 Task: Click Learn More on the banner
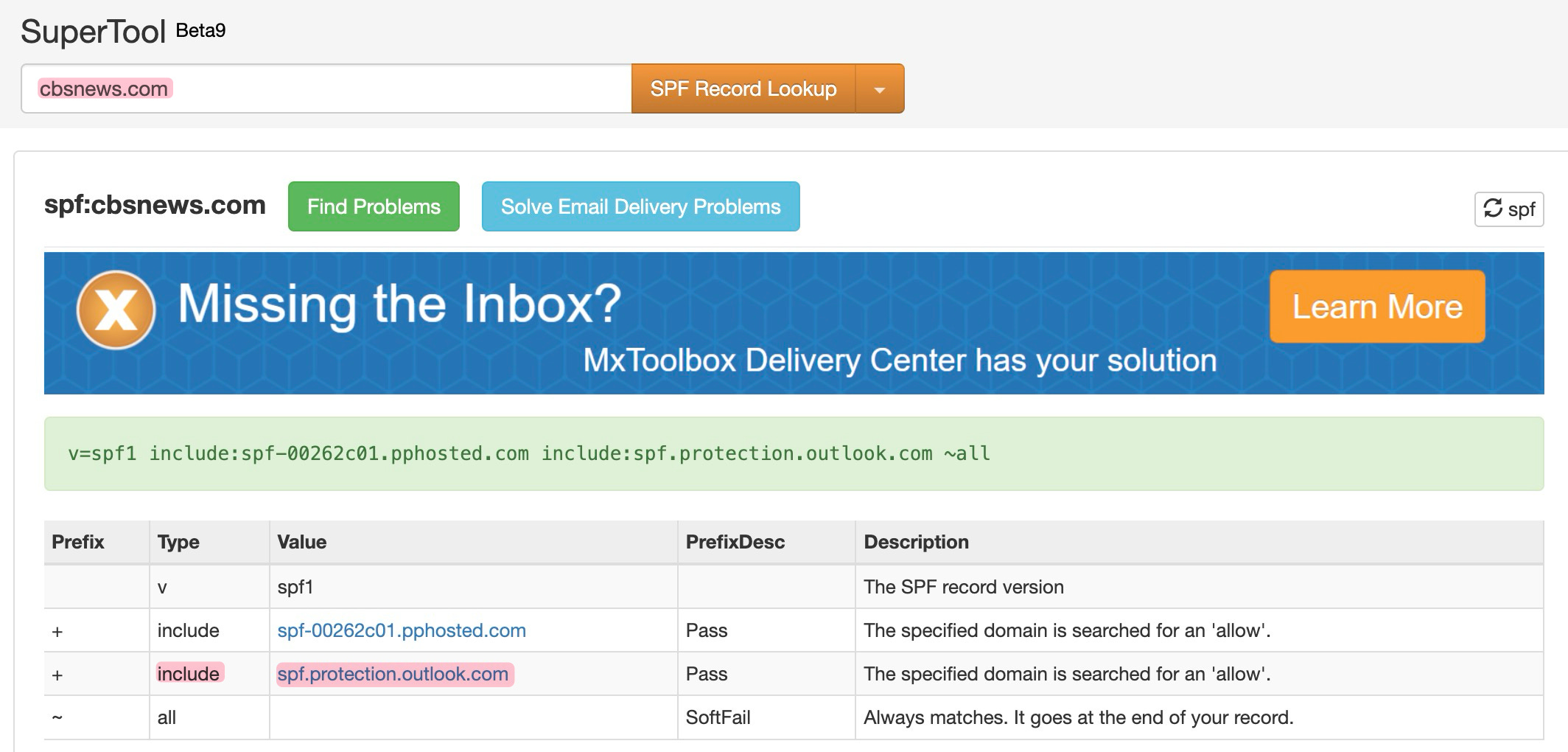coord(1377,307)
